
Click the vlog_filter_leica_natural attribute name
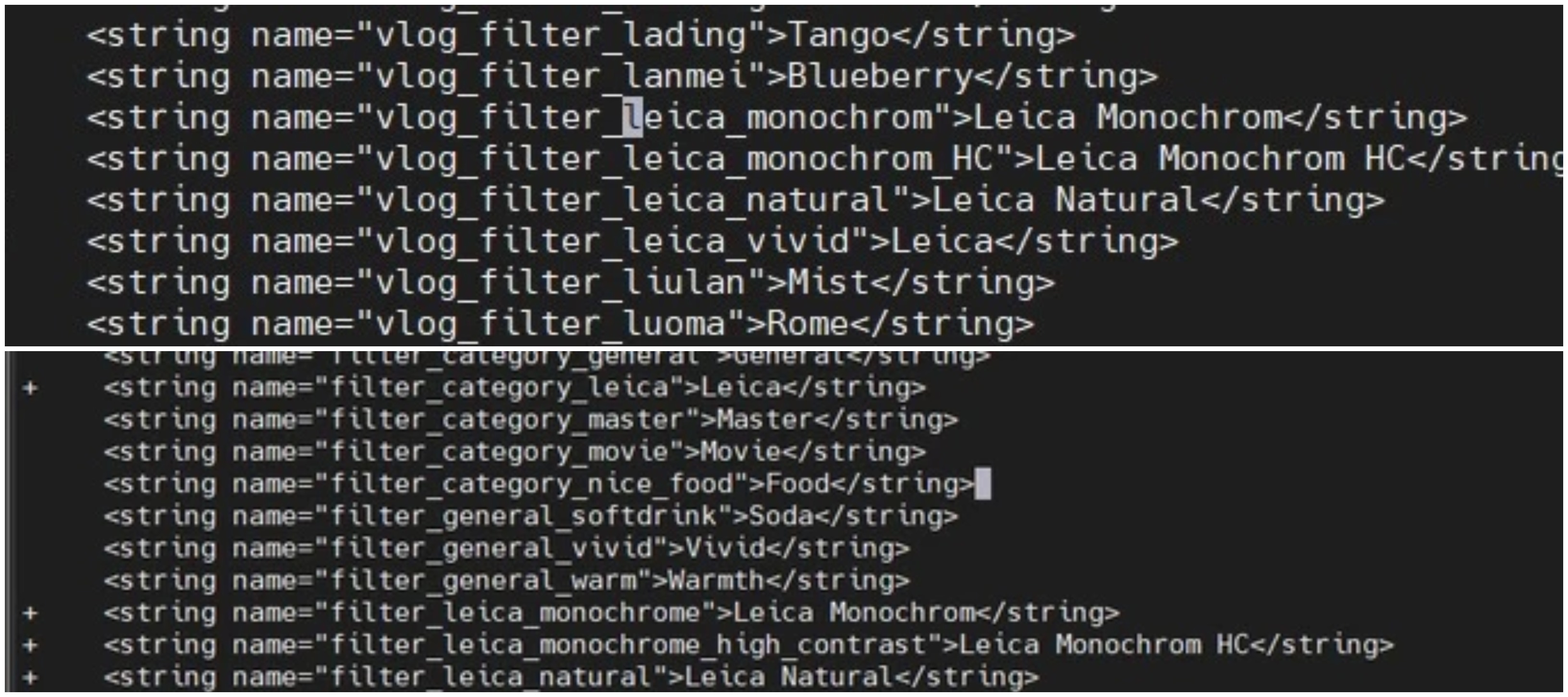[633, 201]
